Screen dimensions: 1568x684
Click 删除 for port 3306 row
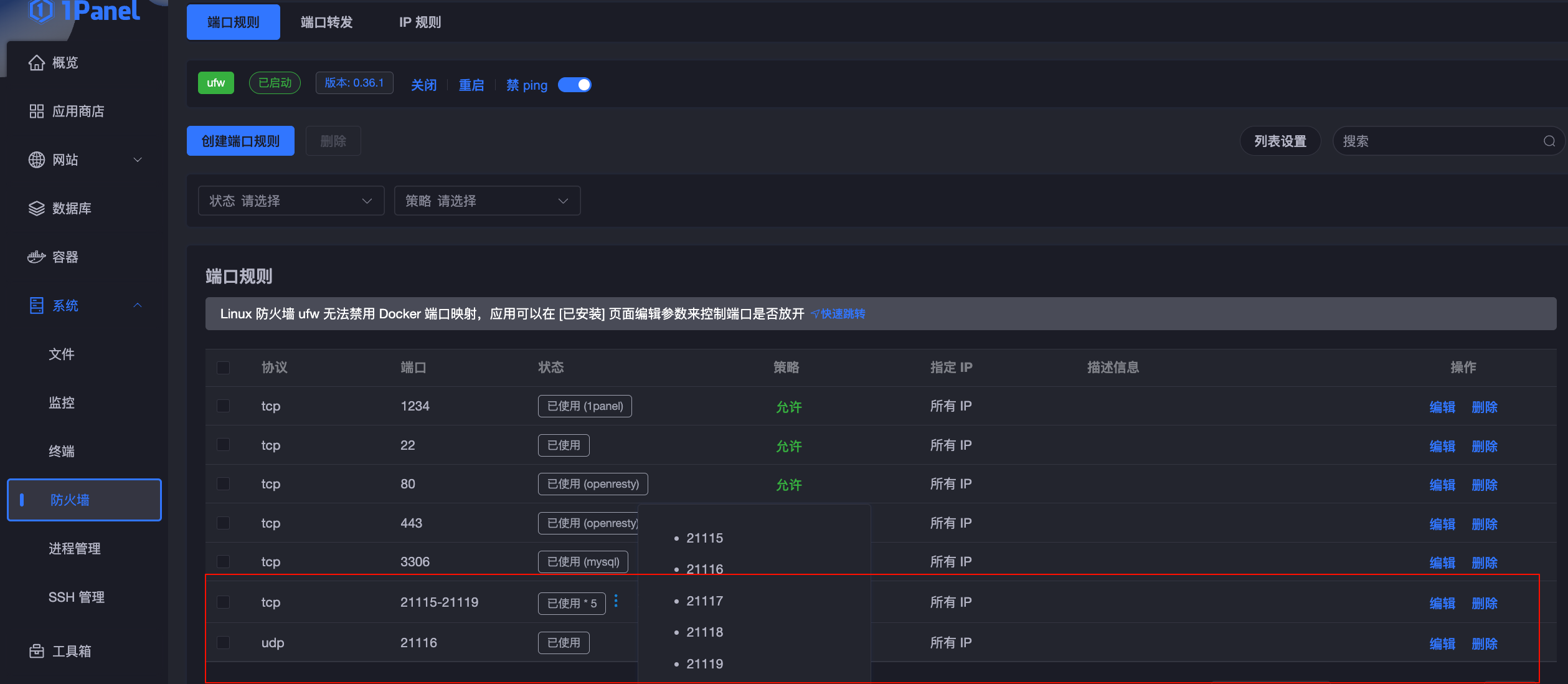[1485, 563]
